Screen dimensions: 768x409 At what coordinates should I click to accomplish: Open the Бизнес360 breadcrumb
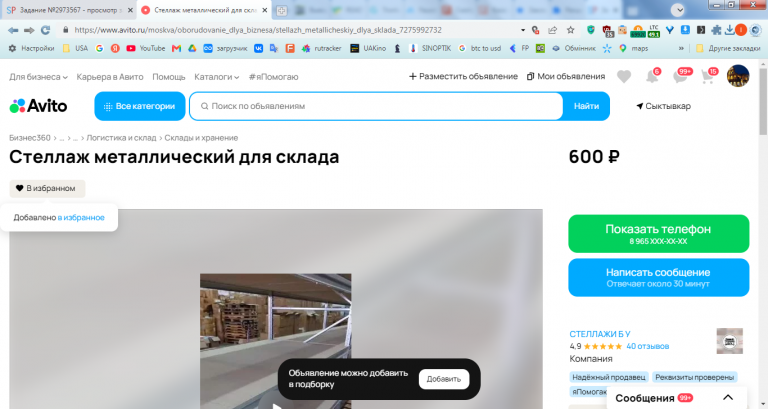point(29,138)
